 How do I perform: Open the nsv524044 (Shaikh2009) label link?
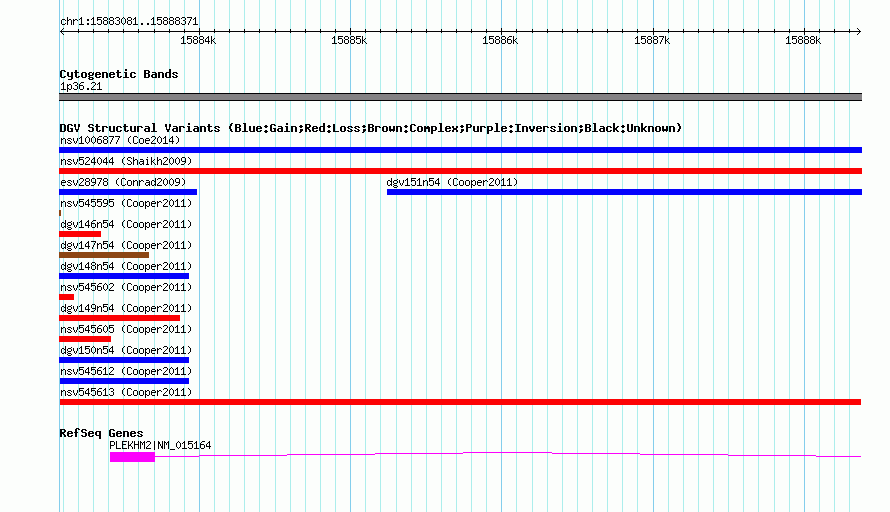click(x=126, y=161)
